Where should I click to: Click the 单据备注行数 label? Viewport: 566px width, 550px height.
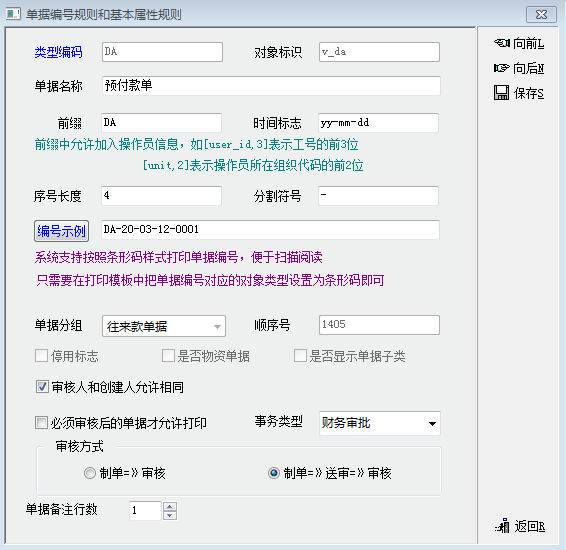coord(62,509)
